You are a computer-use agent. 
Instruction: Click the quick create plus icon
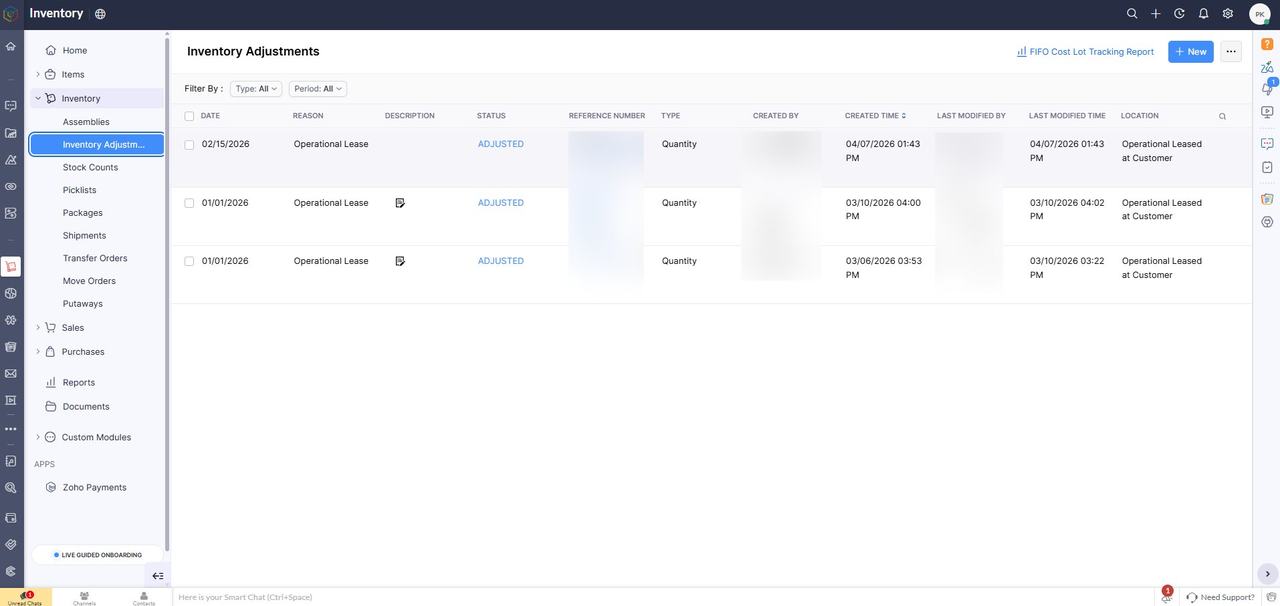click(x=1156, y=14)
